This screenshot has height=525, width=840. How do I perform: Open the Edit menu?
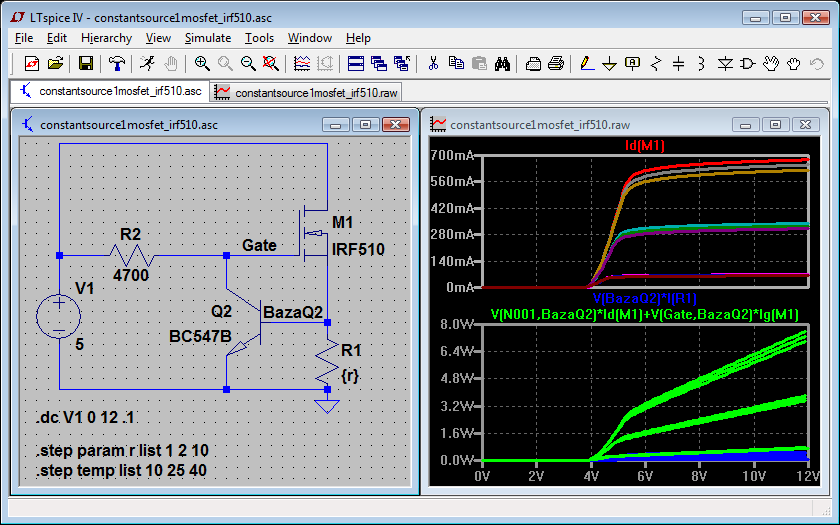pyautogui.click(x=57, y=38)
